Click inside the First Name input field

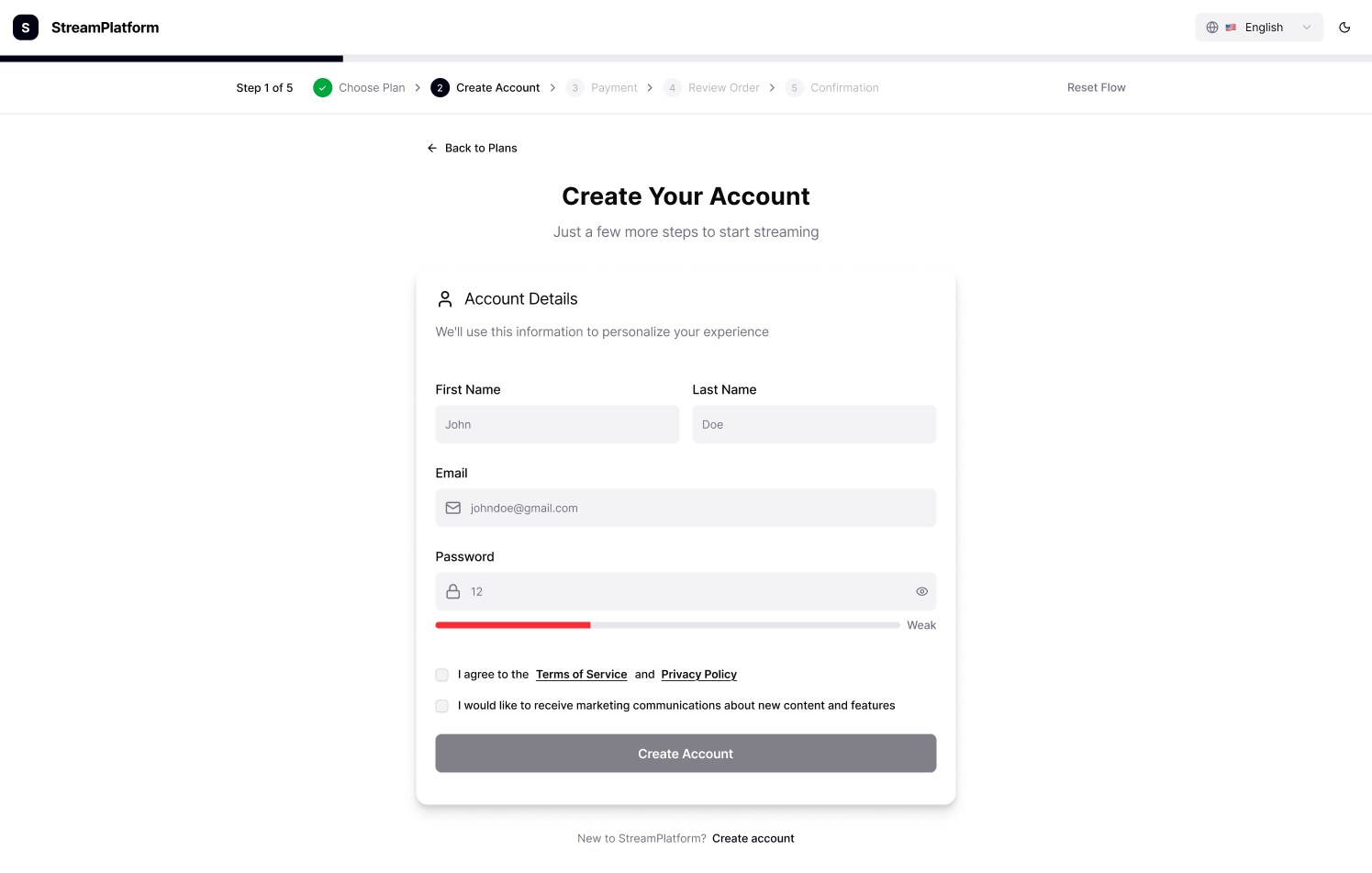click(x=556, y=424)
